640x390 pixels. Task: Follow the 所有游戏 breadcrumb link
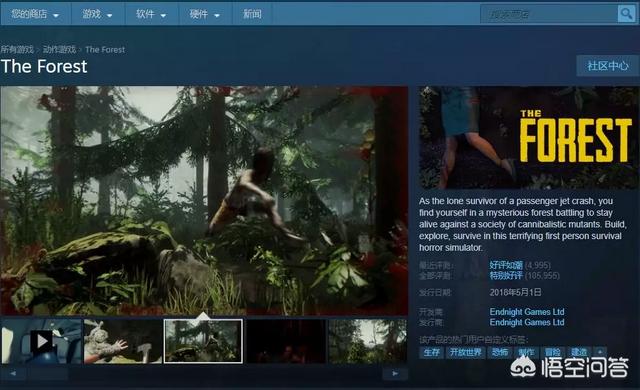[x=17, y=49]
